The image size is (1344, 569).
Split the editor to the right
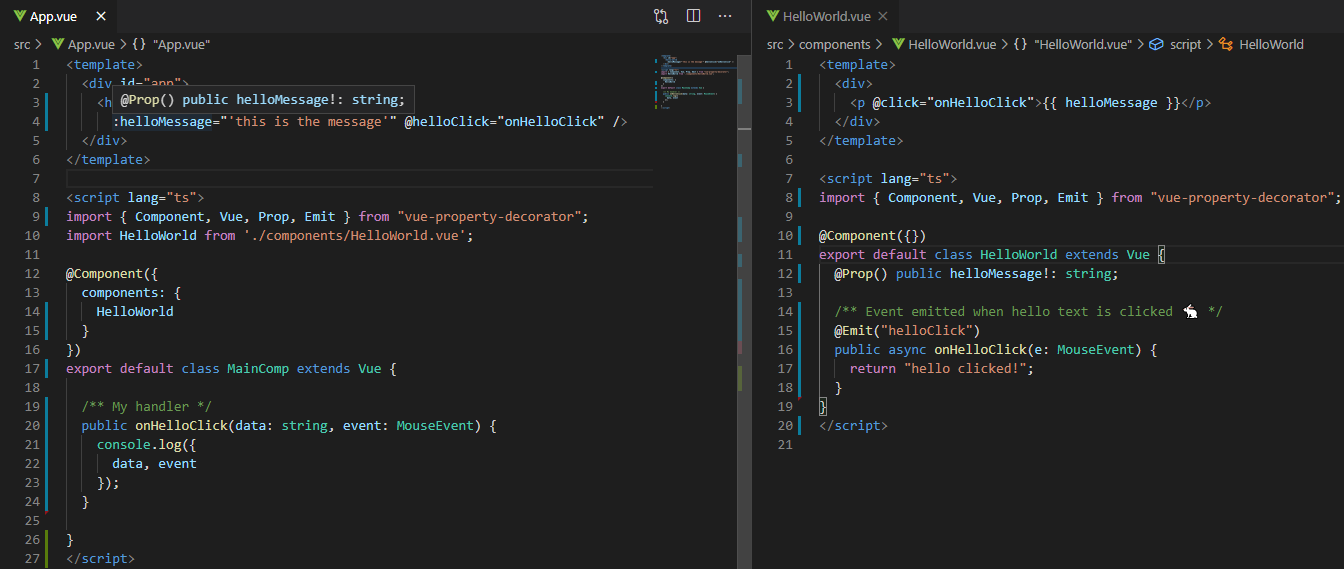pyautogui.click(x=693, y=16)
